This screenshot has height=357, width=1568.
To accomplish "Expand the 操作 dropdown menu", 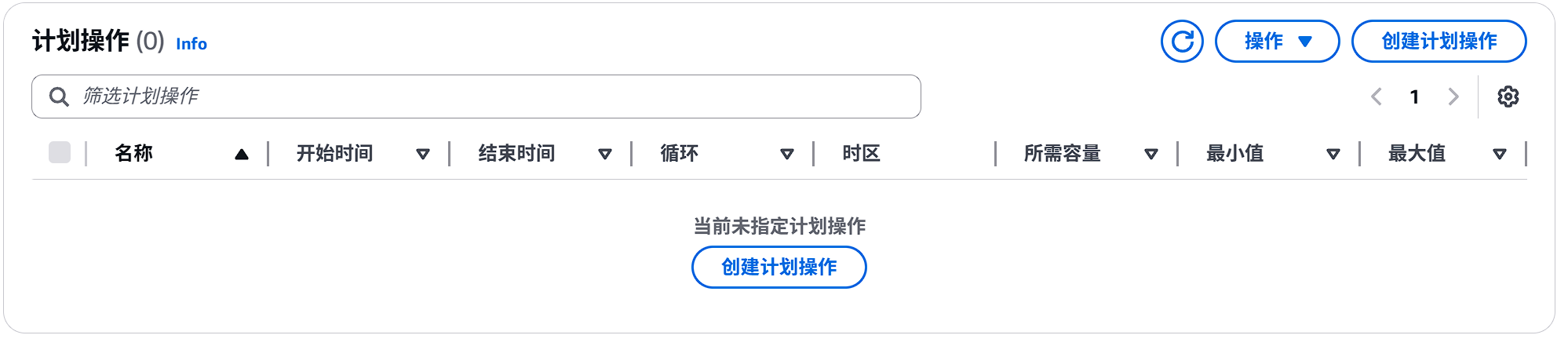I will (x=1277, y=42).
